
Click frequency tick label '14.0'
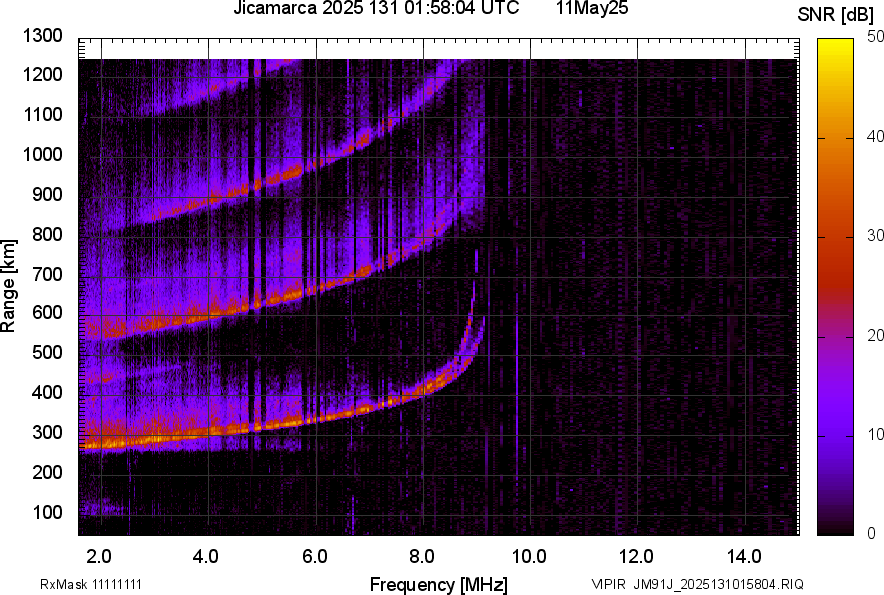point(744,557)
